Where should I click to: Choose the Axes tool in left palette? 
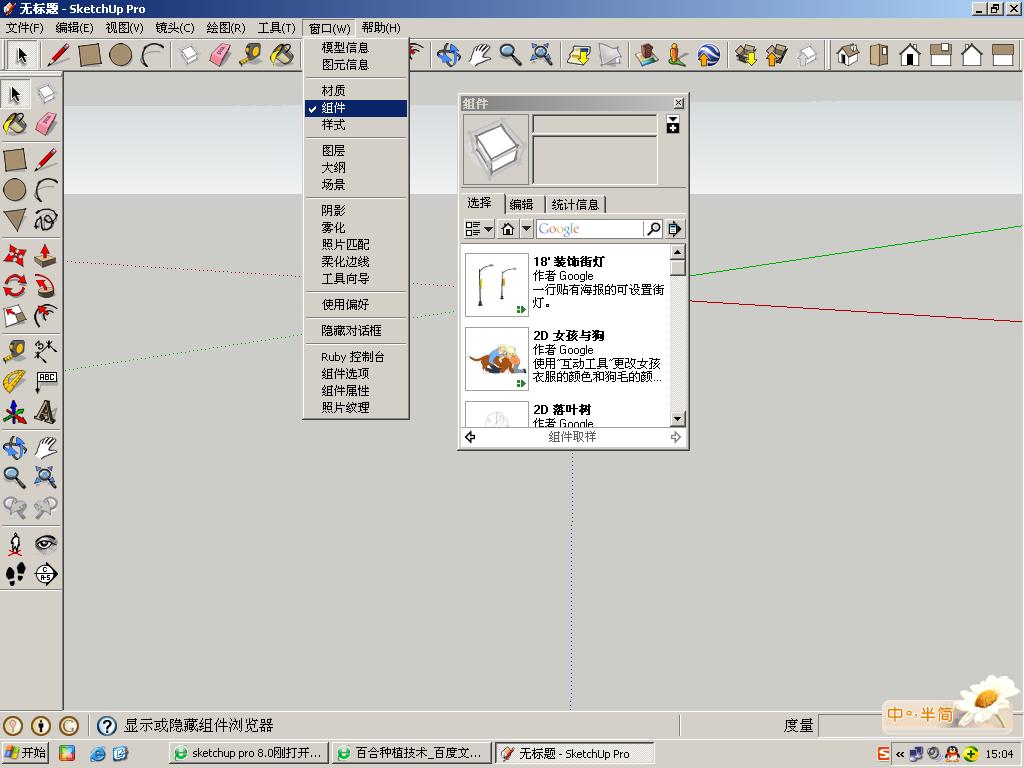pyautogui.click(x=15, y=412)
